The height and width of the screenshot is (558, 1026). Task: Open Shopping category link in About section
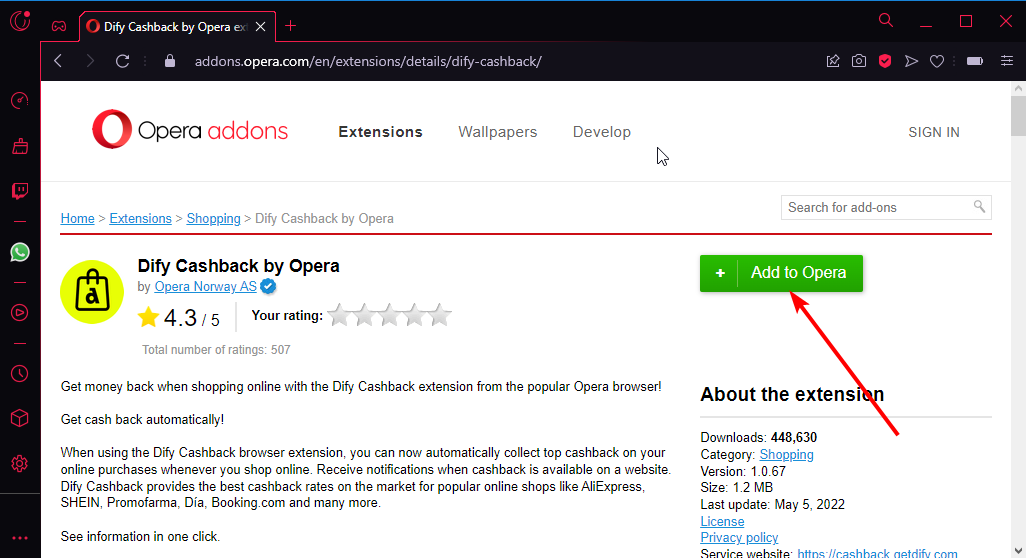[787, 455]
